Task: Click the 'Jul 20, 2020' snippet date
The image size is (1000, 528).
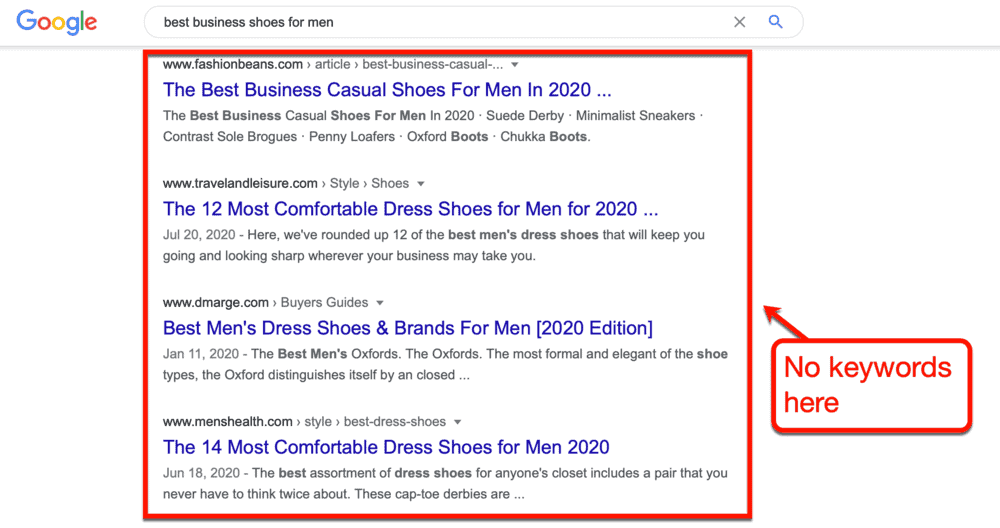Action: 199,235
